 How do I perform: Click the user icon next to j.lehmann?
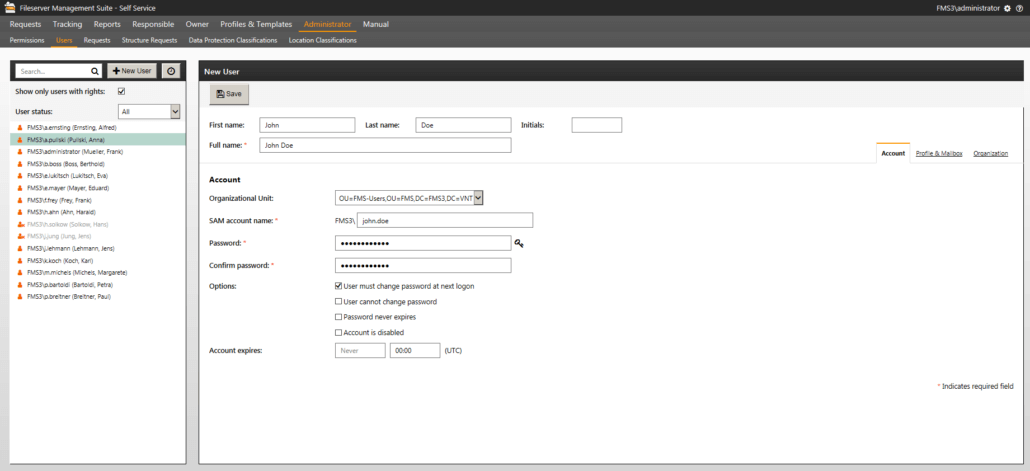[x=20, y=248]
